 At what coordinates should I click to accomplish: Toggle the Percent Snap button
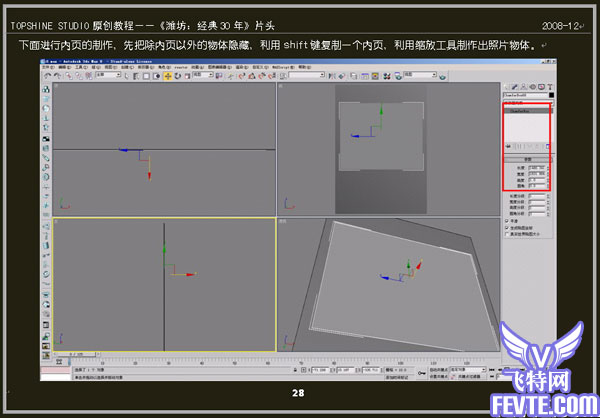(x=261, y=76)
